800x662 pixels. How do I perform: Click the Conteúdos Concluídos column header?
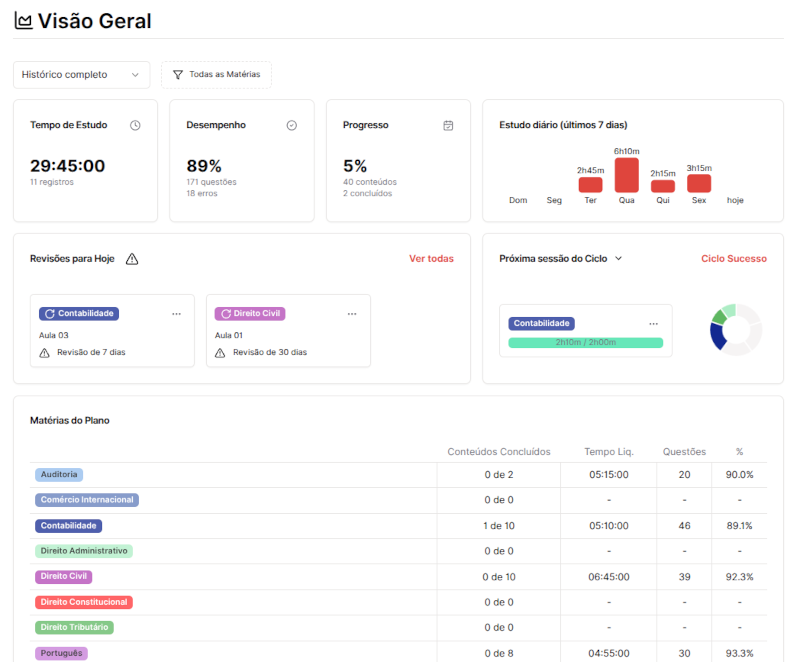pos(498,452)
